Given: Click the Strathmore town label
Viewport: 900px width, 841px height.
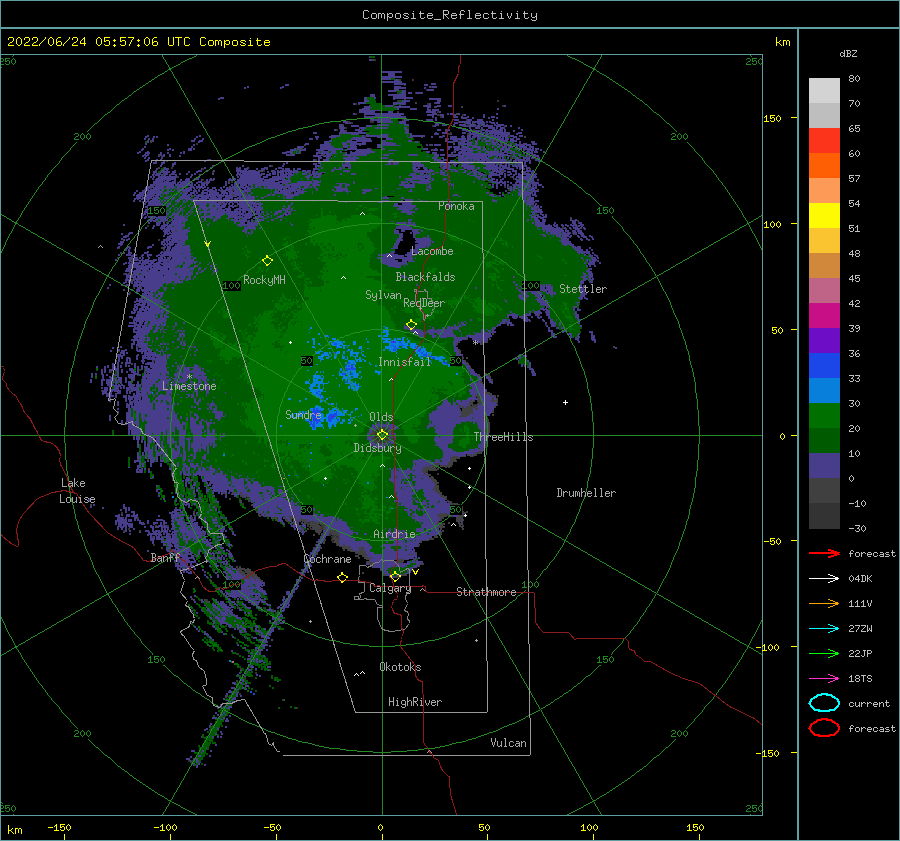Looking at the screenshot, I should coord(486,592).
